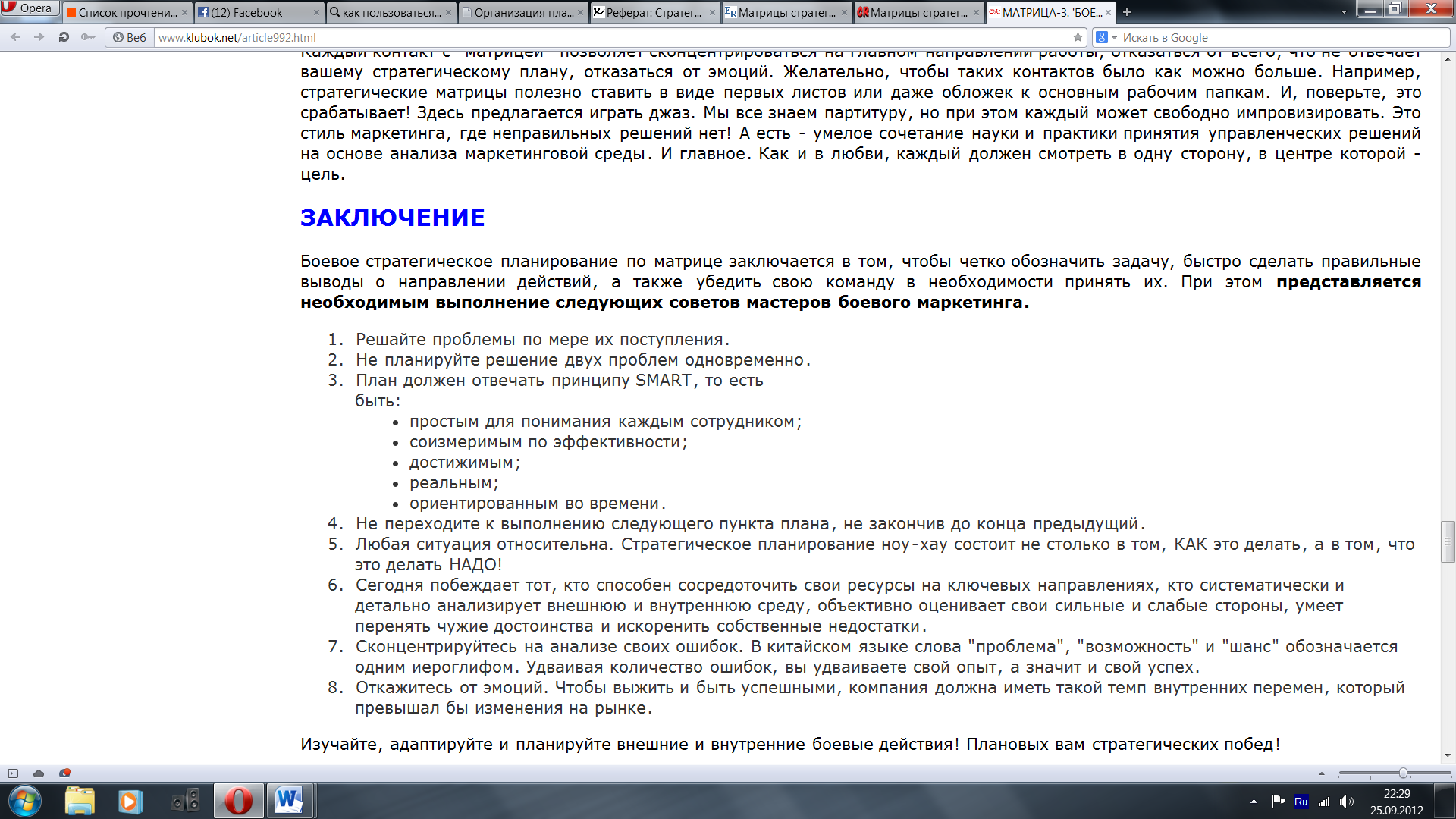The width and height of the screenshot is (1456, 819).
Task: Click 'Не планируйте решение двух проблем одновременно.'
Action: pos(583,360)
